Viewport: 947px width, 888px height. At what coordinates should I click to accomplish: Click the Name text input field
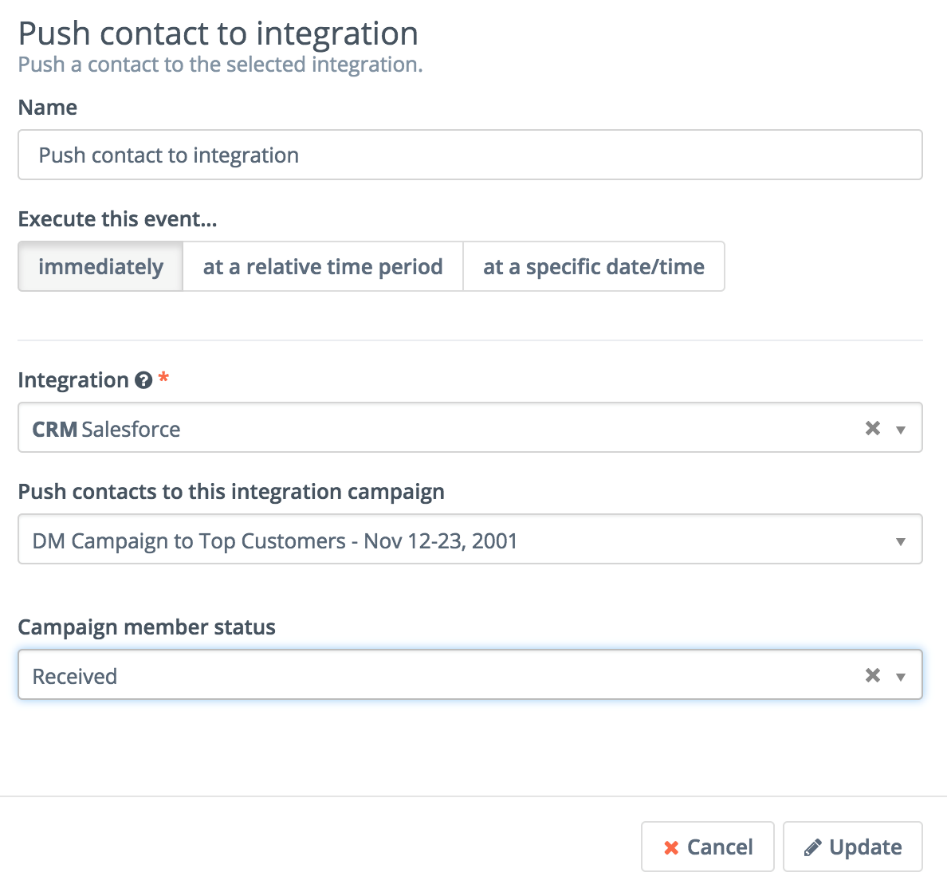click(x=470, y=155)
